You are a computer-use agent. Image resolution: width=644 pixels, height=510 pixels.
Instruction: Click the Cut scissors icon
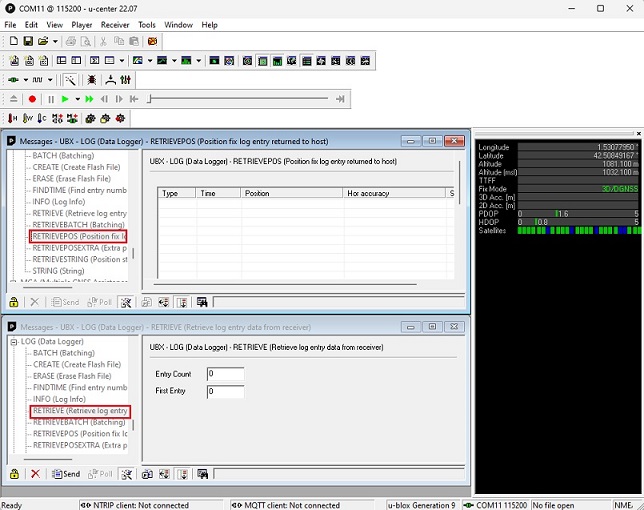pyautogui.click(x=102, y=41)
